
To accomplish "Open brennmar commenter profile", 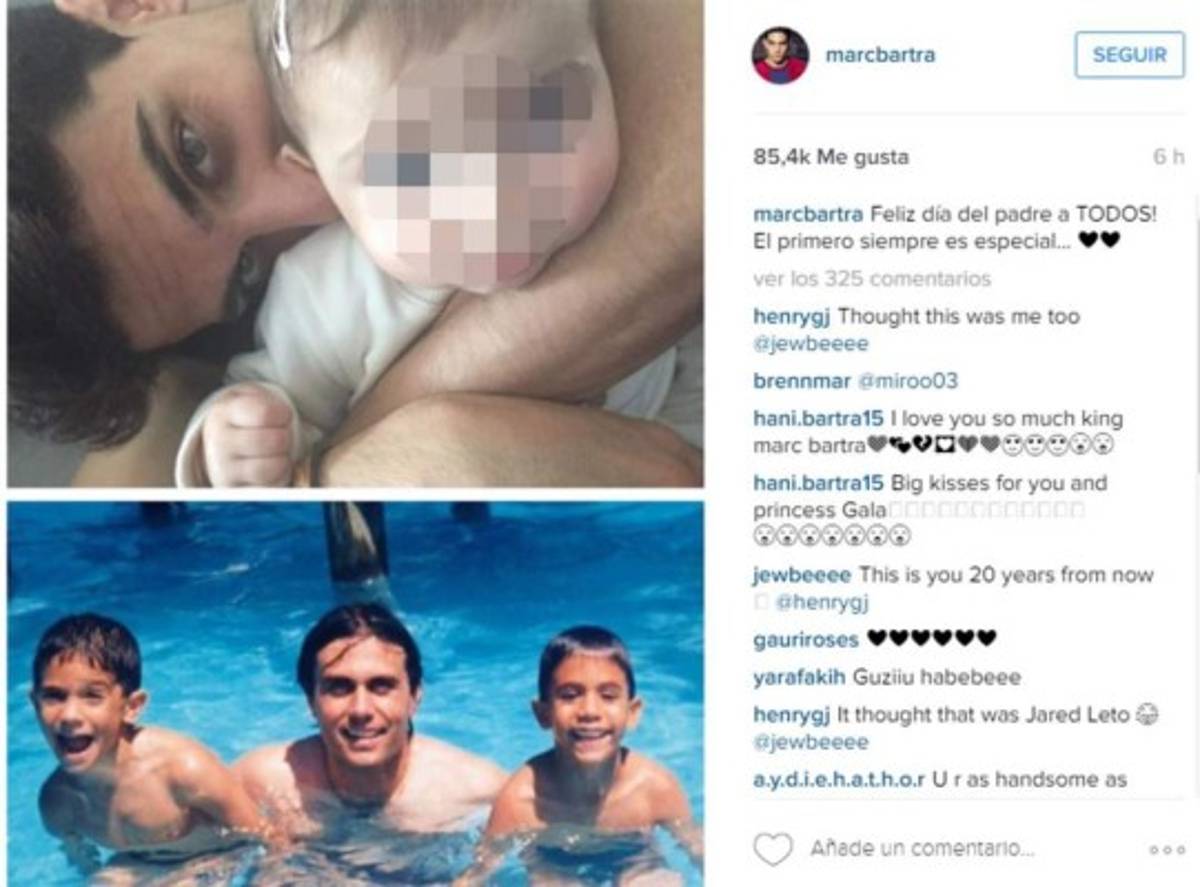I will pyautogui.click(x=802, y=381).
